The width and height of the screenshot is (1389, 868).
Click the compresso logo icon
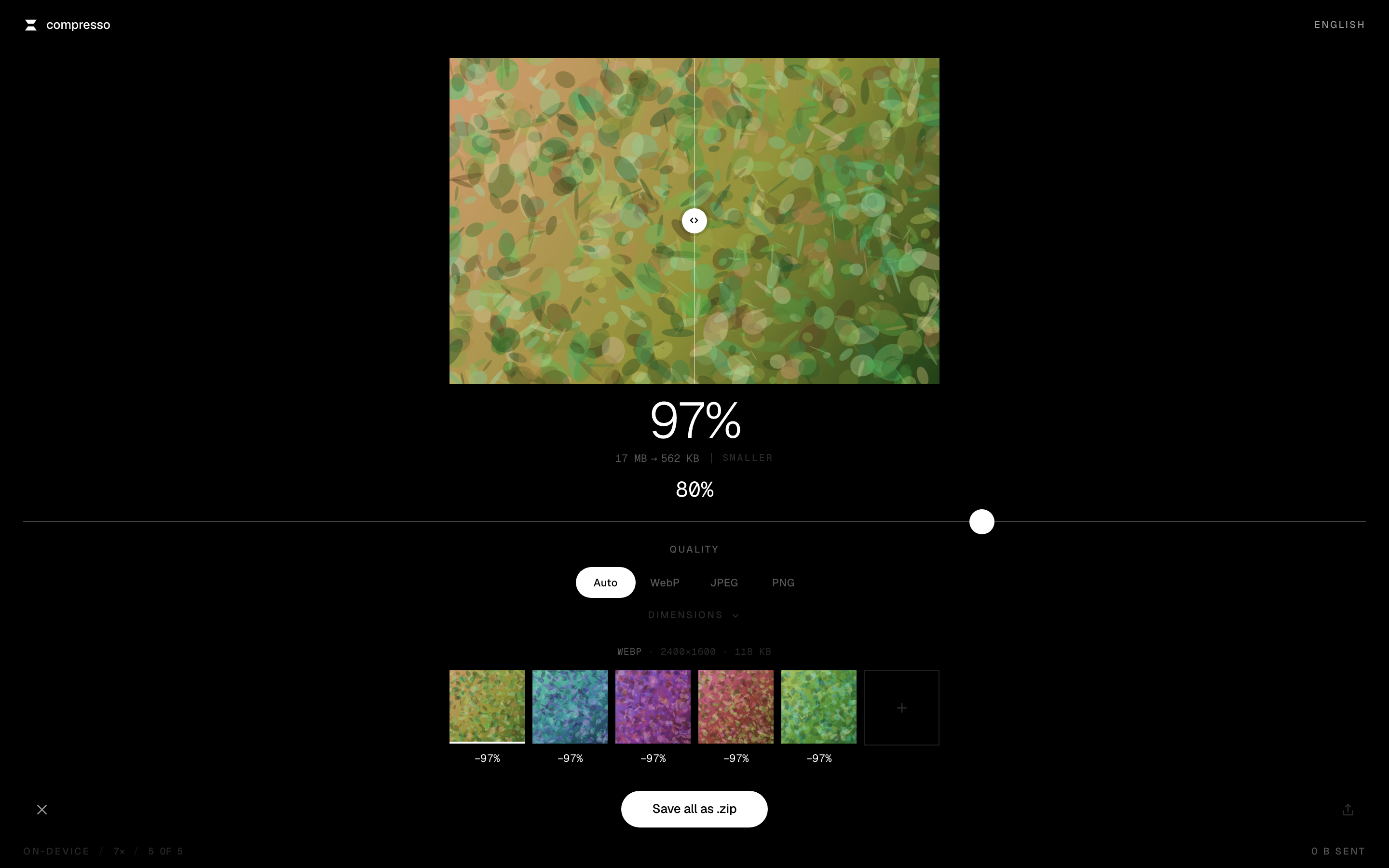click(x=31, y=25)
